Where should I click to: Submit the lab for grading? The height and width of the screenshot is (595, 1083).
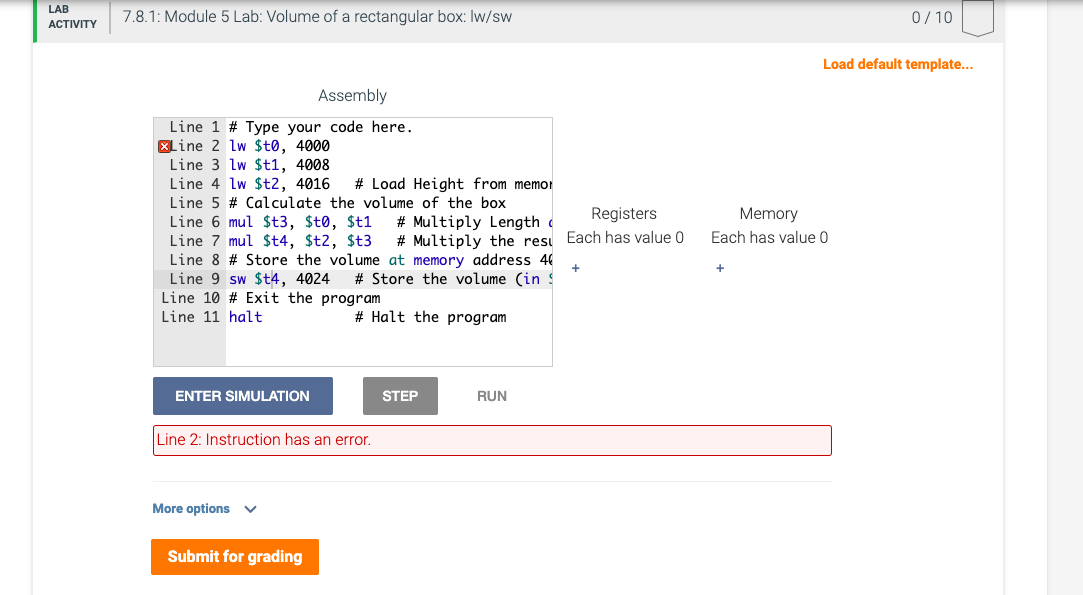tap(234, 557)
